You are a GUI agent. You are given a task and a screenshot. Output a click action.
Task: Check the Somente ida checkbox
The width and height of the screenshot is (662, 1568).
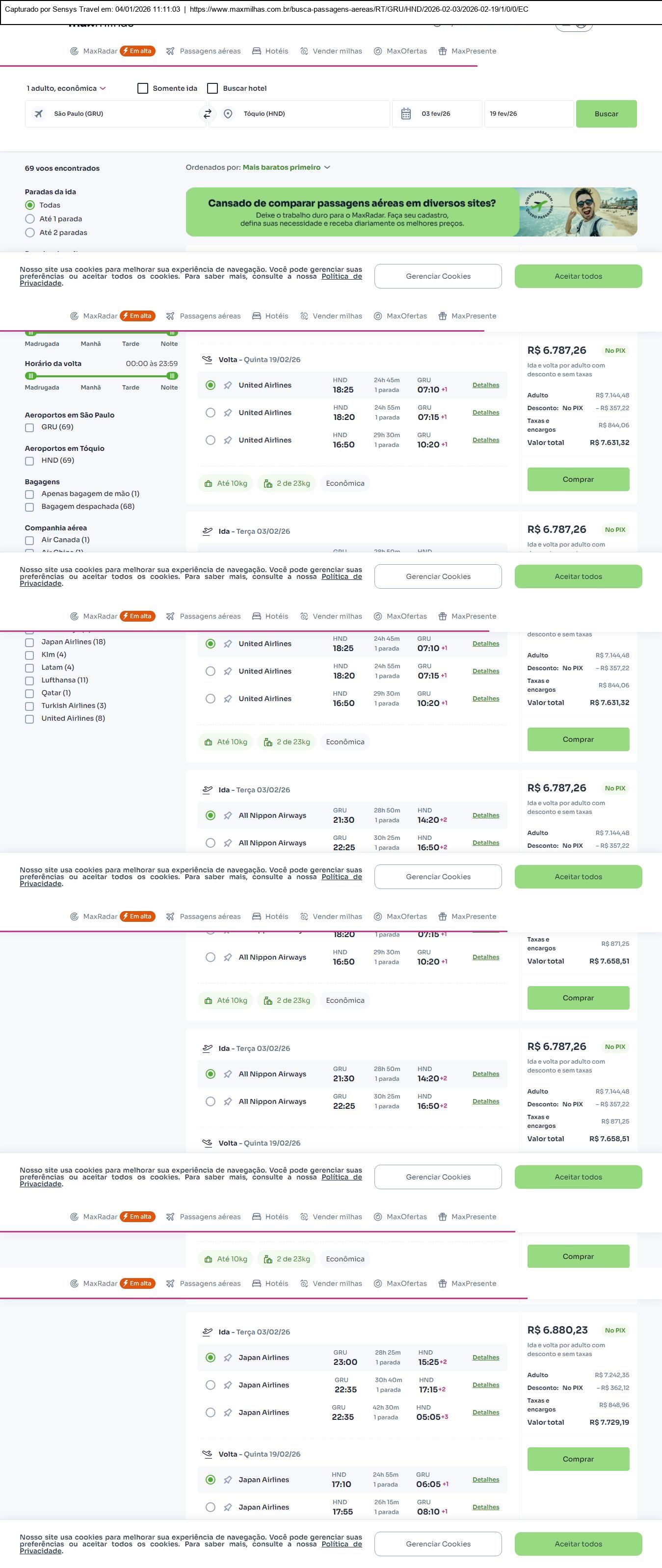click(x=143, y=88)
